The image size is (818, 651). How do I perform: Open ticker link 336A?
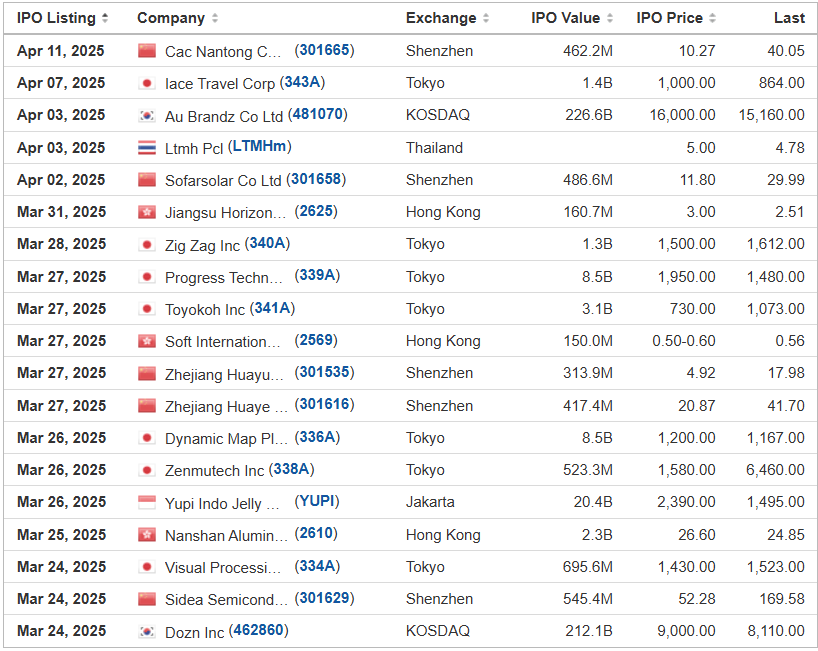(x=317, y=437)
